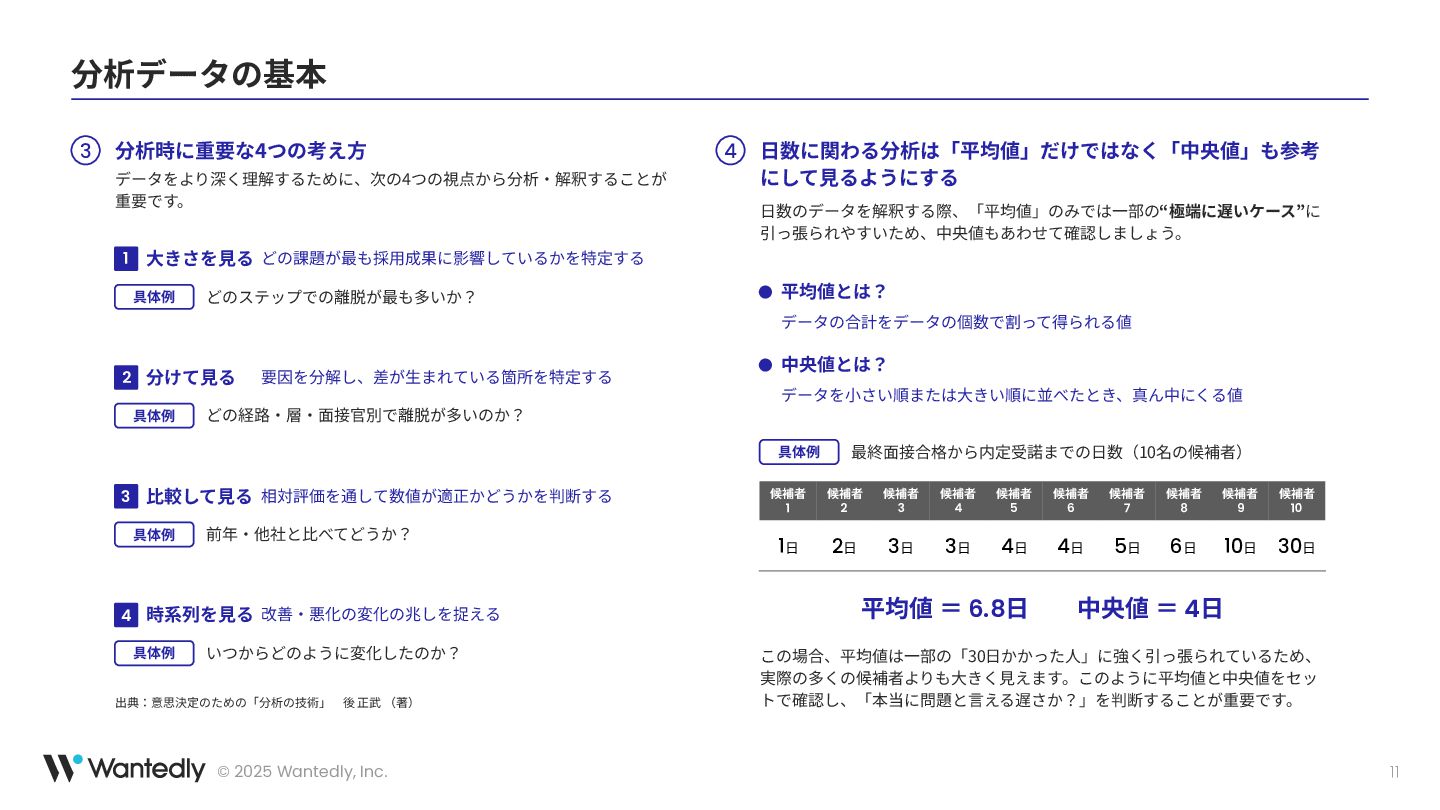Click the intro paragraph データをより深く理解するために
This screenshot has height=810, width=1440.
(x=391, y=190)
